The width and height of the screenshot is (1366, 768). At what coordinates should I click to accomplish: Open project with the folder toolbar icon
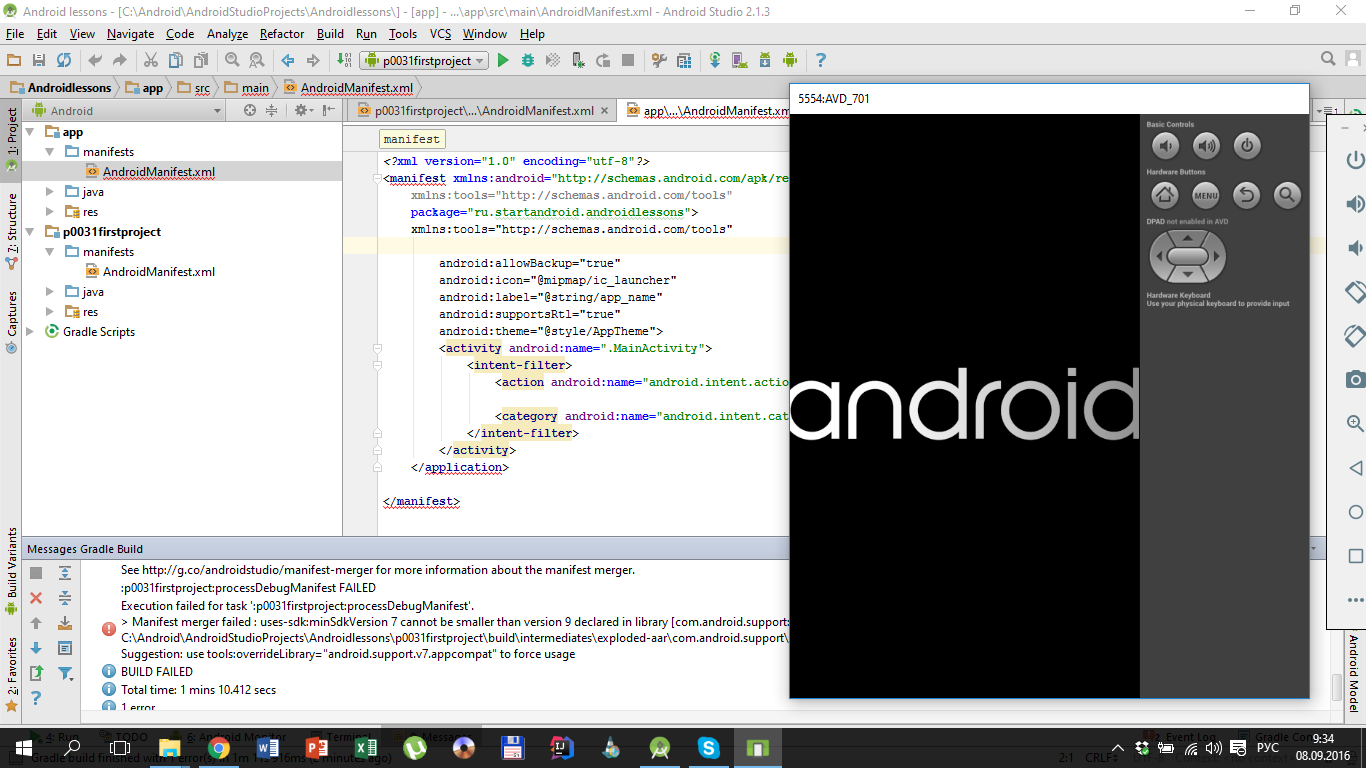click(14, 60)
